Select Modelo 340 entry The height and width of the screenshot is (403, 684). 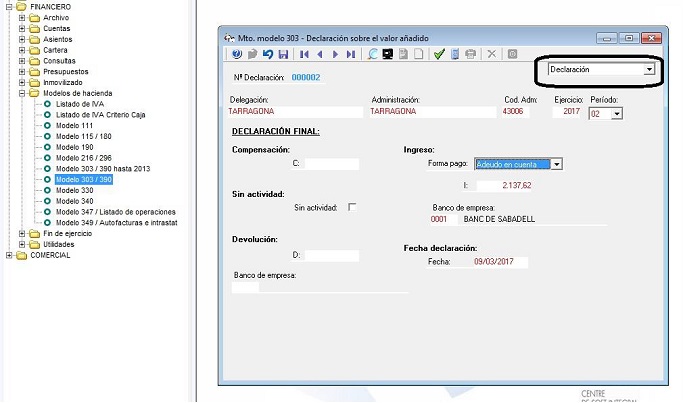tap(74, 201)
